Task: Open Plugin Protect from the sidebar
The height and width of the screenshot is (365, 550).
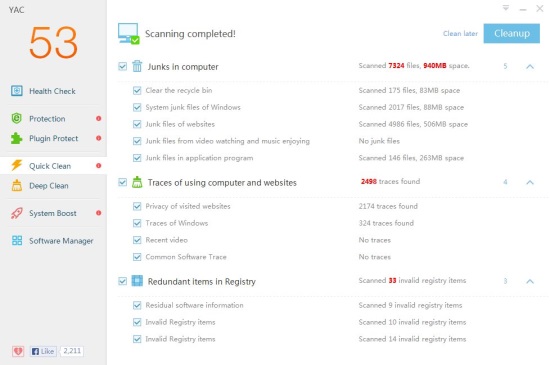Action: point(53,138)
